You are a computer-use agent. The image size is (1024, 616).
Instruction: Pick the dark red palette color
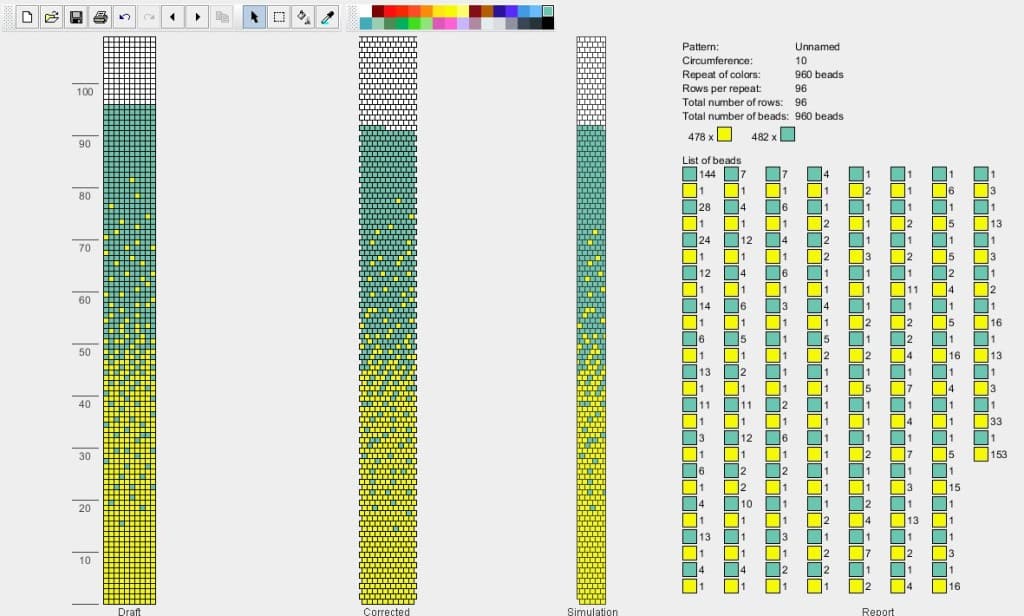click(378, 11)
